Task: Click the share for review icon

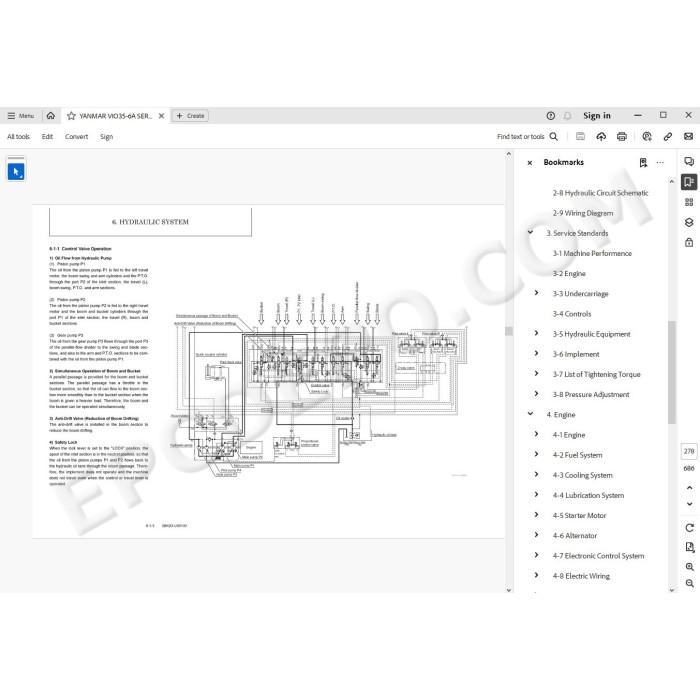Action: pyautogui.click(x=646, y=137)
